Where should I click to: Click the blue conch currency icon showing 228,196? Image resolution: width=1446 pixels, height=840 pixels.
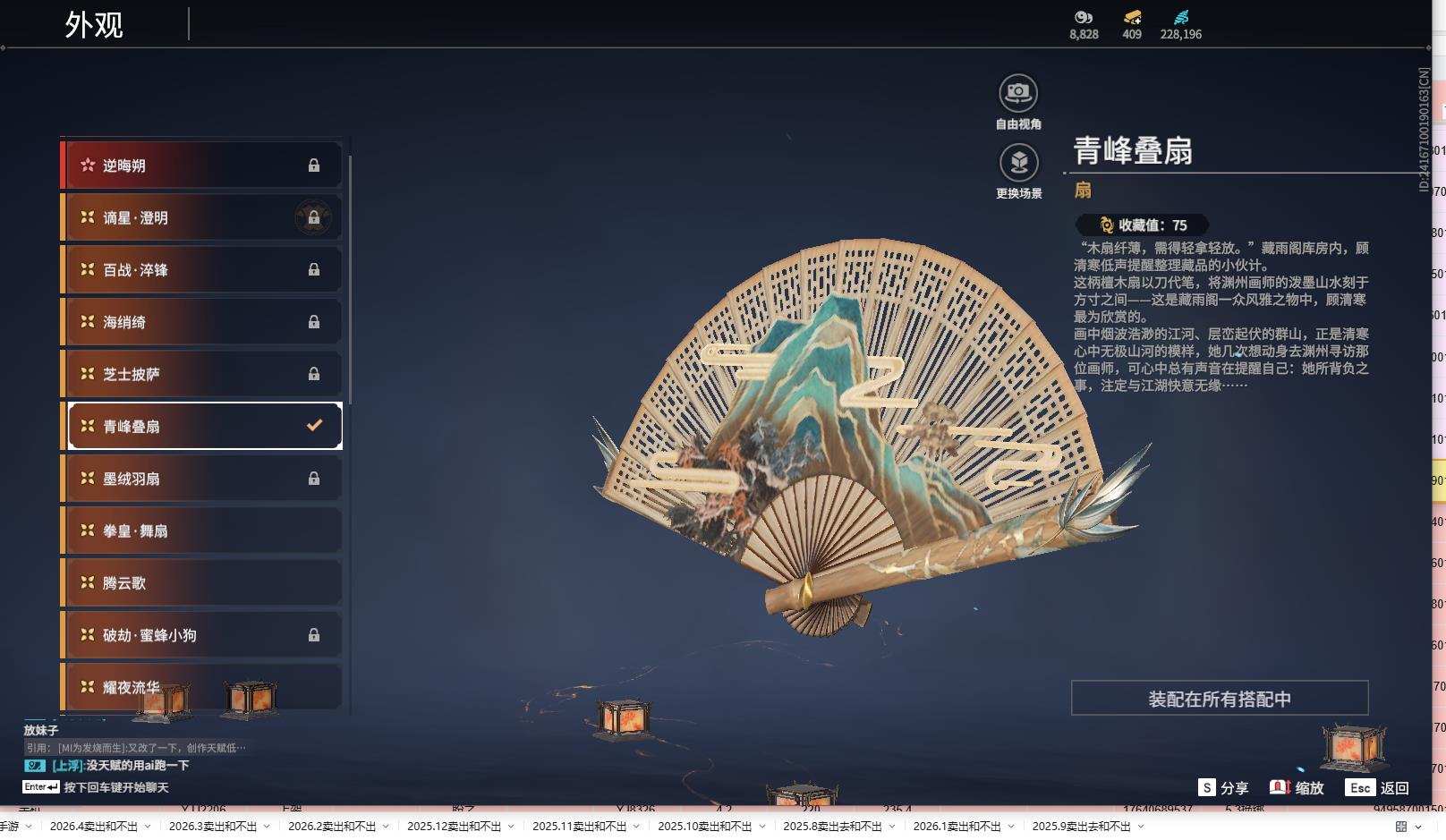(1181, 15)
